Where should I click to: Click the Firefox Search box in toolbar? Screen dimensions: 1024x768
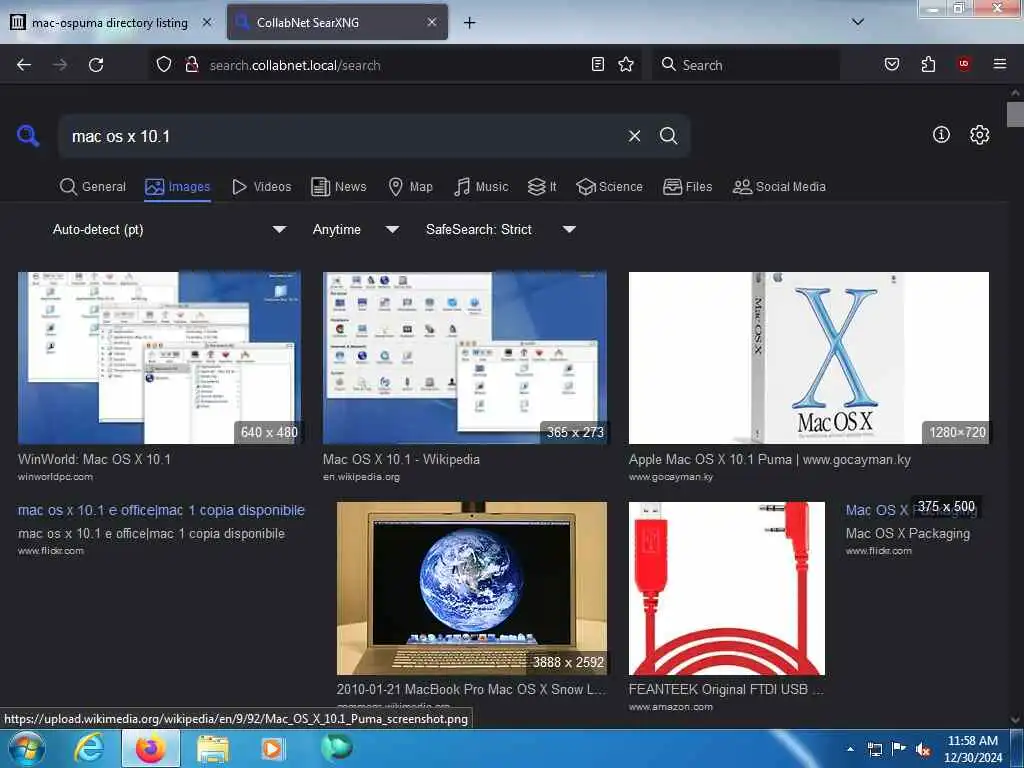[x=746, y=65]
